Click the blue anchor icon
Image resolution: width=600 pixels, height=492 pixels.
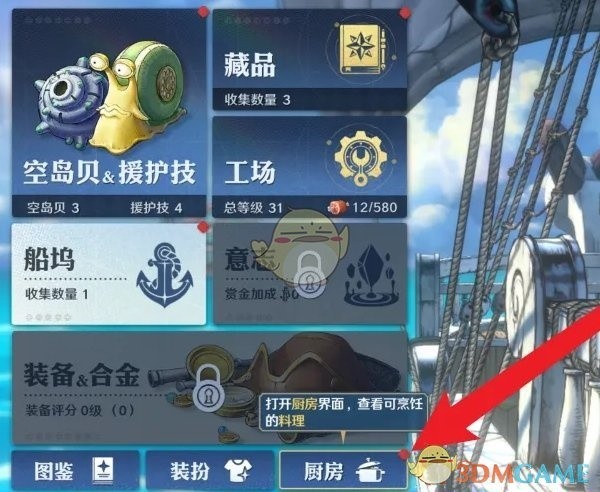(x=165, y=274)
